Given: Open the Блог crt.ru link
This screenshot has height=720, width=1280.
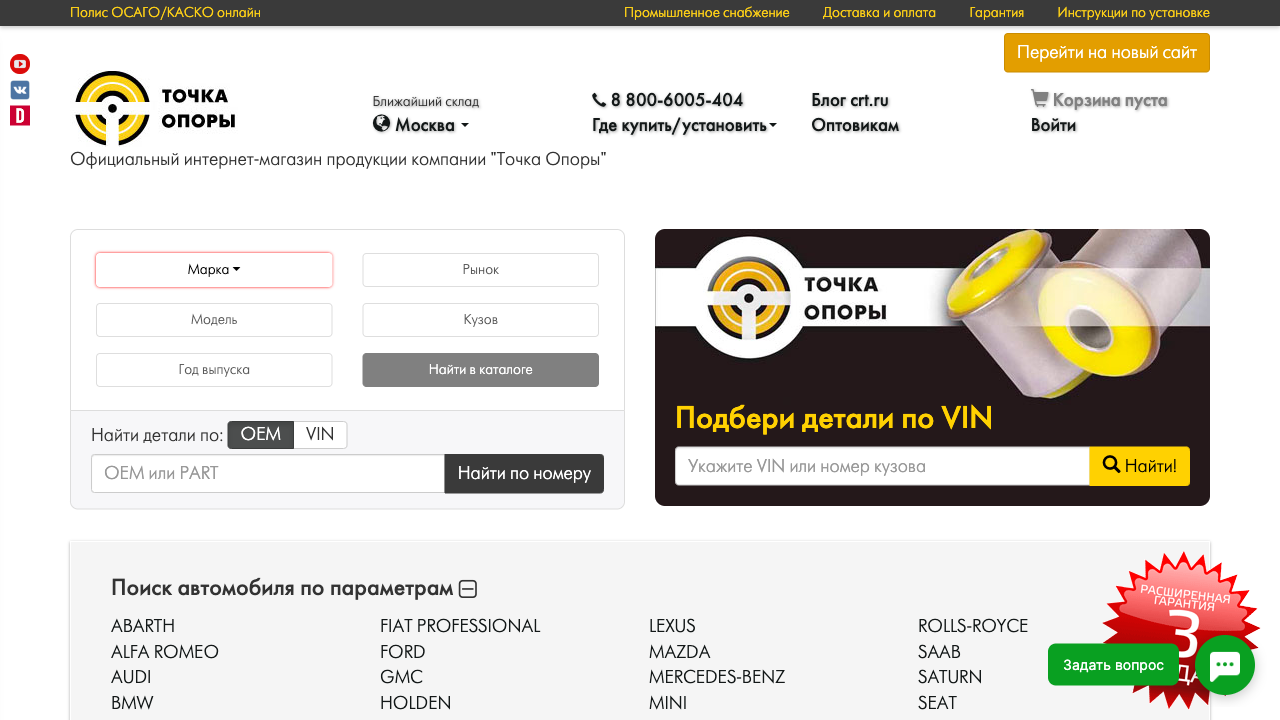Looking at the screenshot, I should (x=850, y=100).
